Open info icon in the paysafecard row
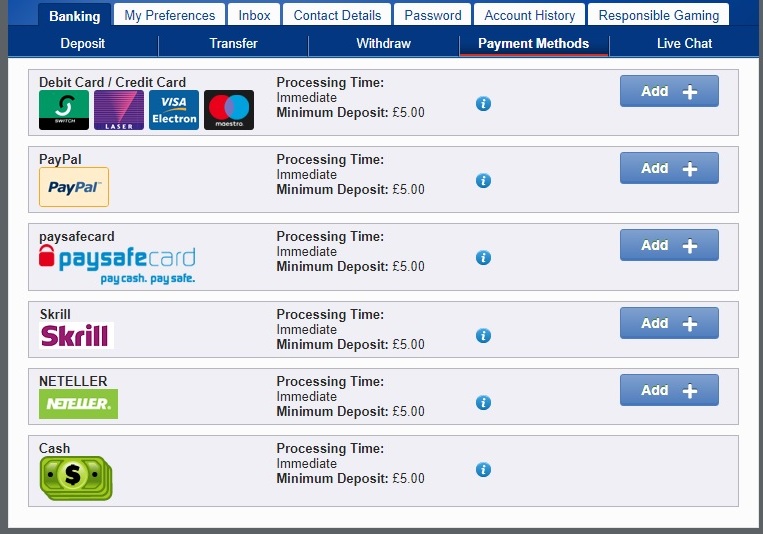 pos(483,258)
